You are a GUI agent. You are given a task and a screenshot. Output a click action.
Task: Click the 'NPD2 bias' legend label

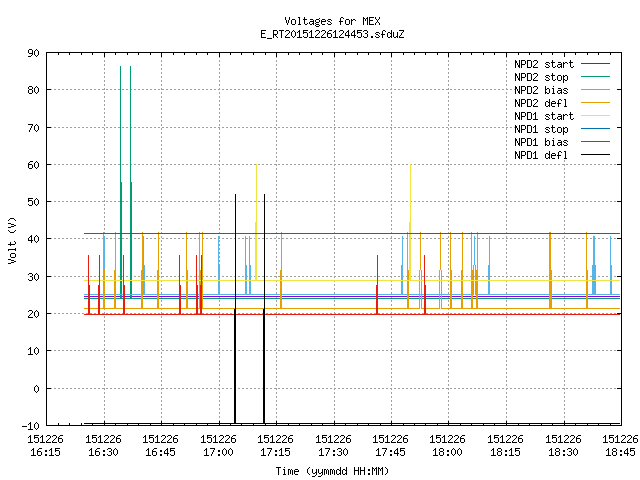[541, 90]
